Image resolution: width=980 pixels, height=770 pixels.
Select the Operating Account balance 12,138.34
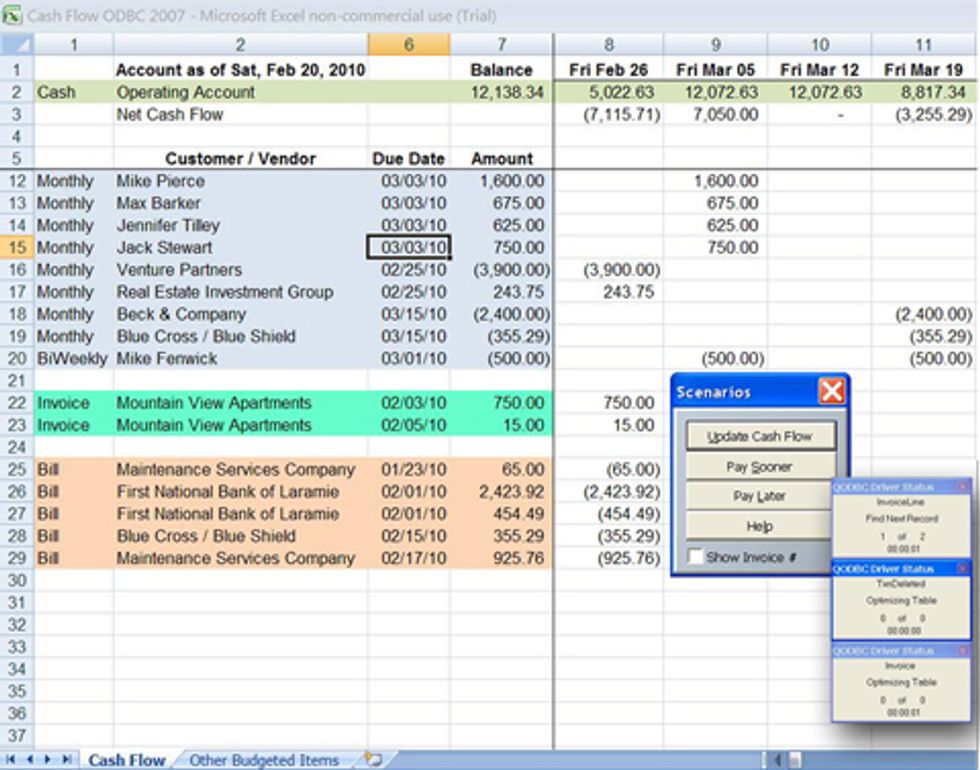tap(501, 92)
